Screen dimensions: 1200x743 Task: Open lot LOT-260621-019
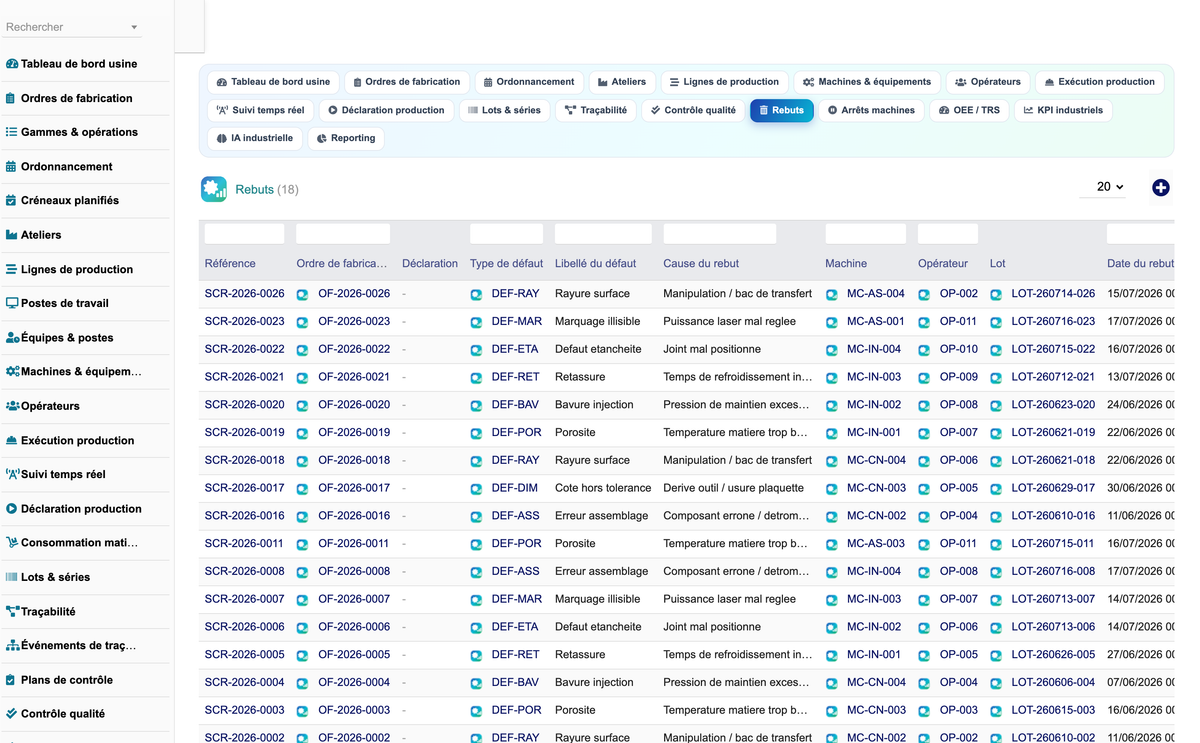pyautogui.click(x=1053, y=433)
